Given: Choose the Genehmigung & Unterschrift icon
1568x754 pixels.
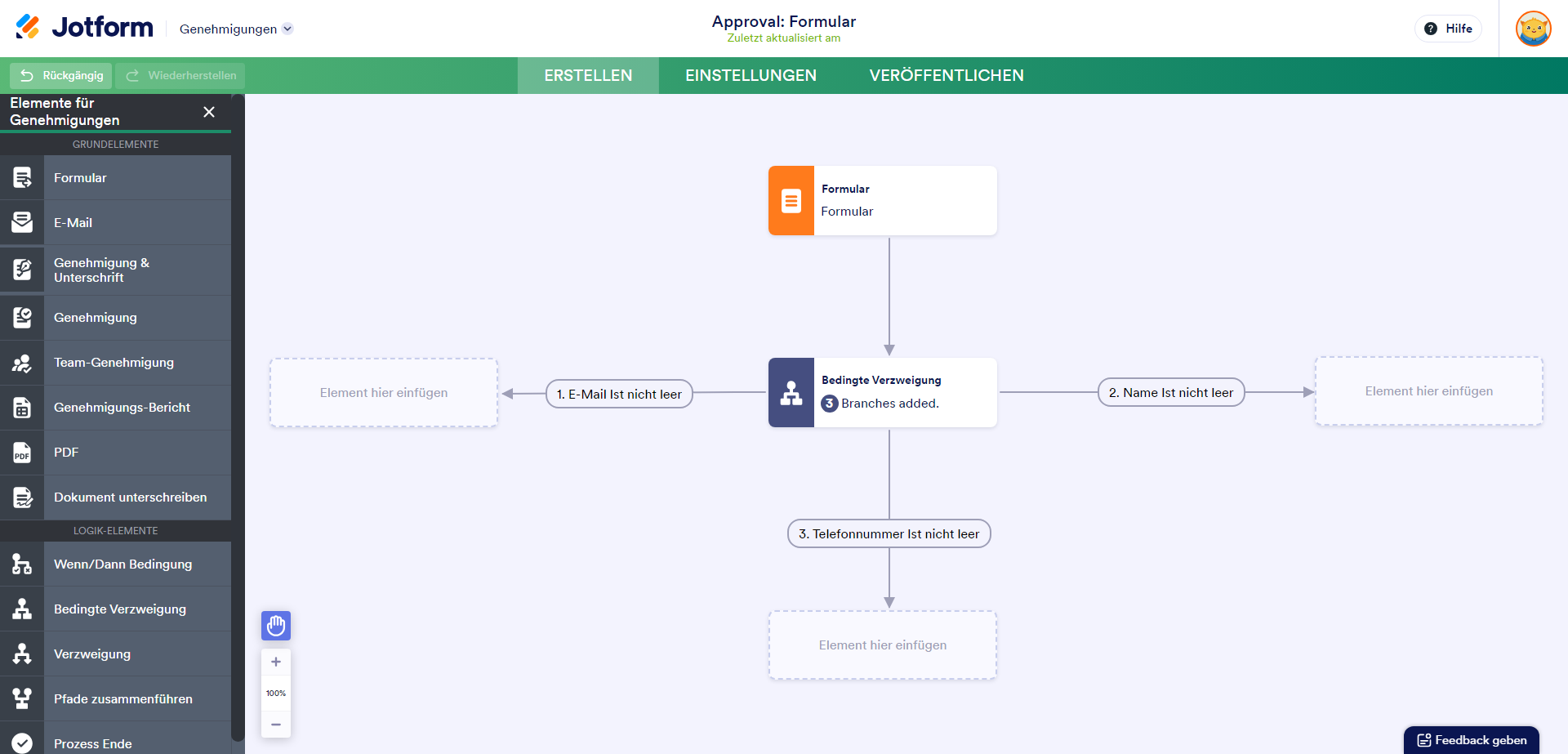Looking at the screenshot, I should (22, 270).
